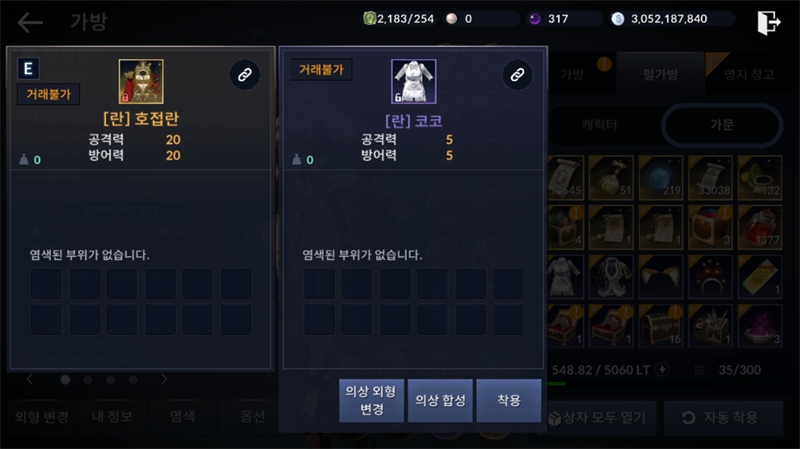Go to next costume page arrow

(164, 379)
